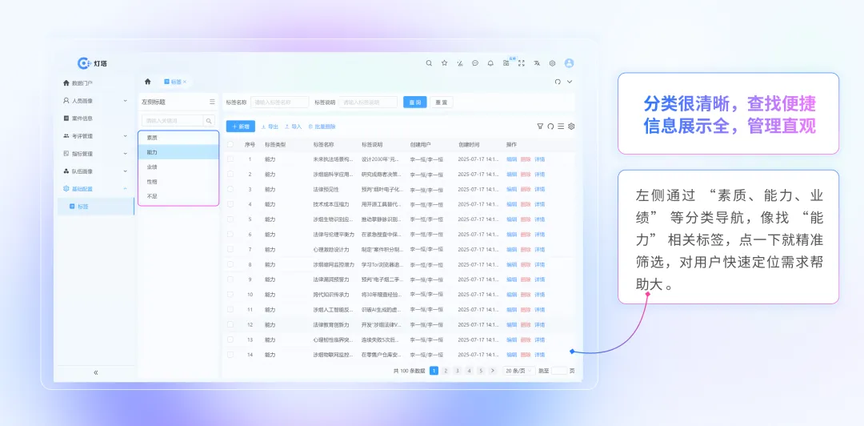Select the 素质 category
This screenshot has width=864, height=426.
pos(179,138)
